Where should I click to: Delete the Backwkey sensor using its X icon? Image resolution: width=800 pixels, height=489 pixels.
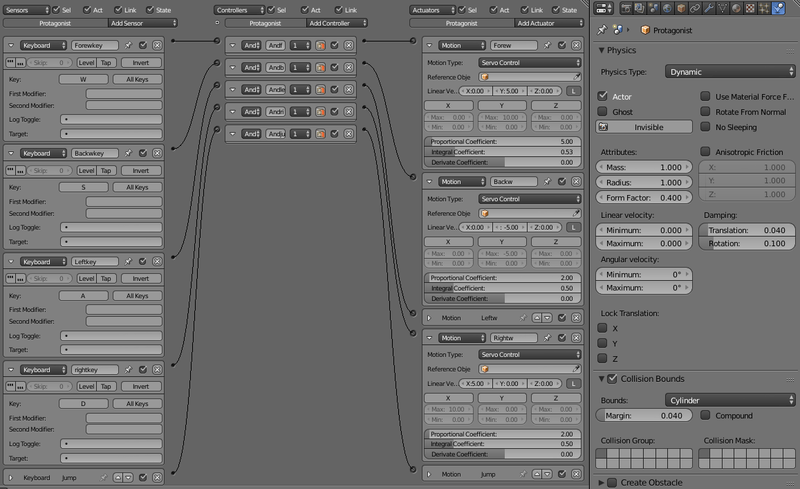[x=157, y=153]
